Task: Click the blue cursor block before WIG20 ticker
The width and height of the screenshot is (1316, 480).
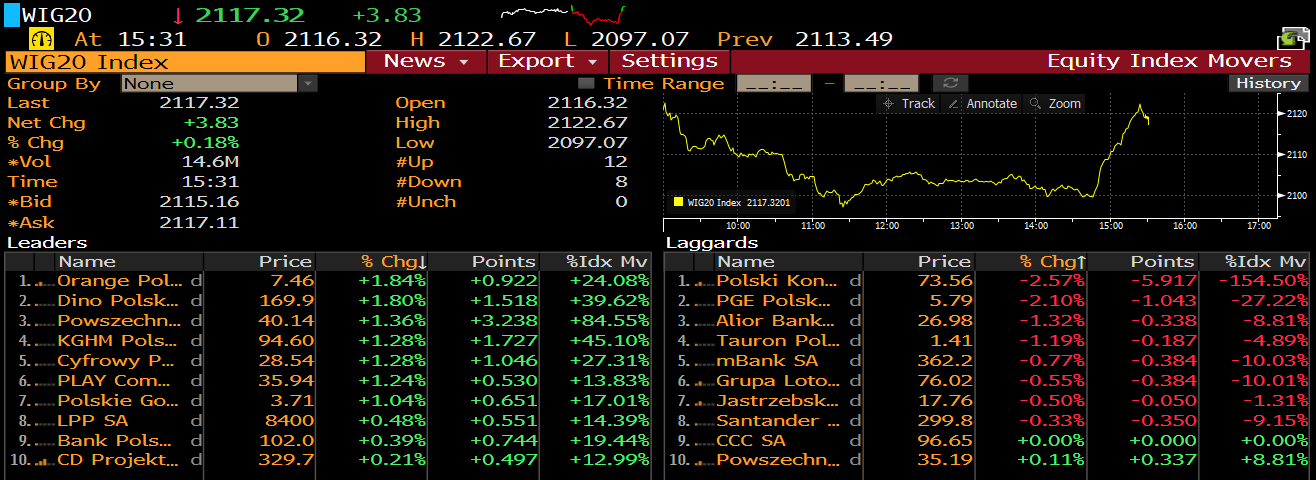Action: (x=11, y=14)
